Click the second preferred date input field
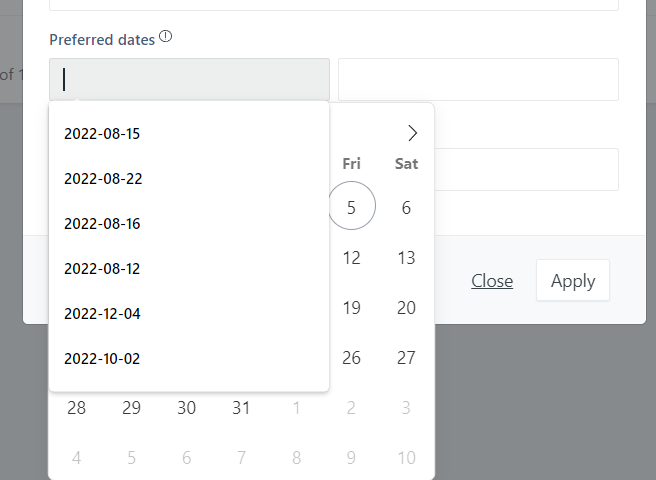The image size is (656, 480). pyautogui.click(x=478, y=80)
